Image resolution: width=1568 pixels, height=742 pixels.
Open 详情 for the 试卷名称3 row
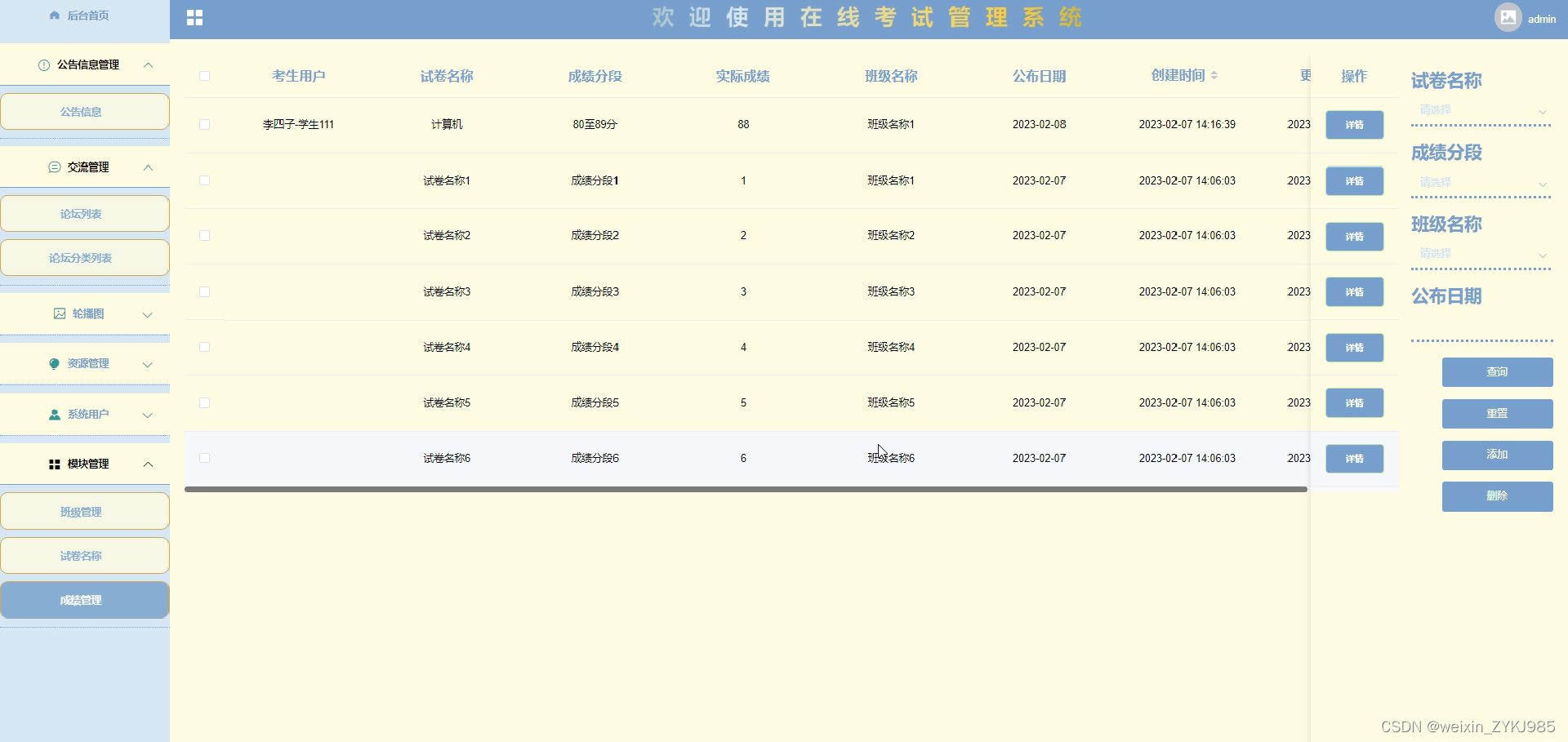click(1354, 292)
